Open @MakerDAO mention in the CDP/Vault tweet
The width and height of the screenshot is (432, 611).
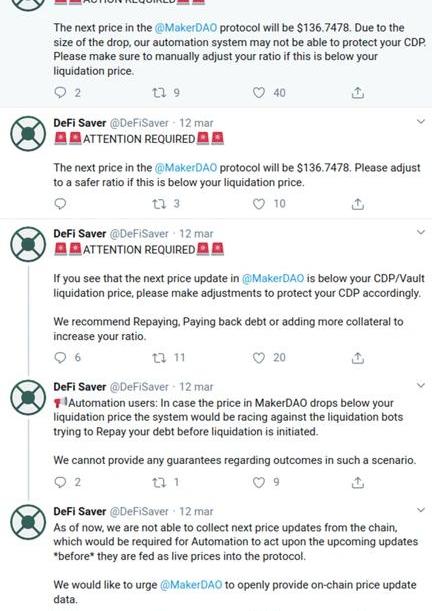pos(273,278)
